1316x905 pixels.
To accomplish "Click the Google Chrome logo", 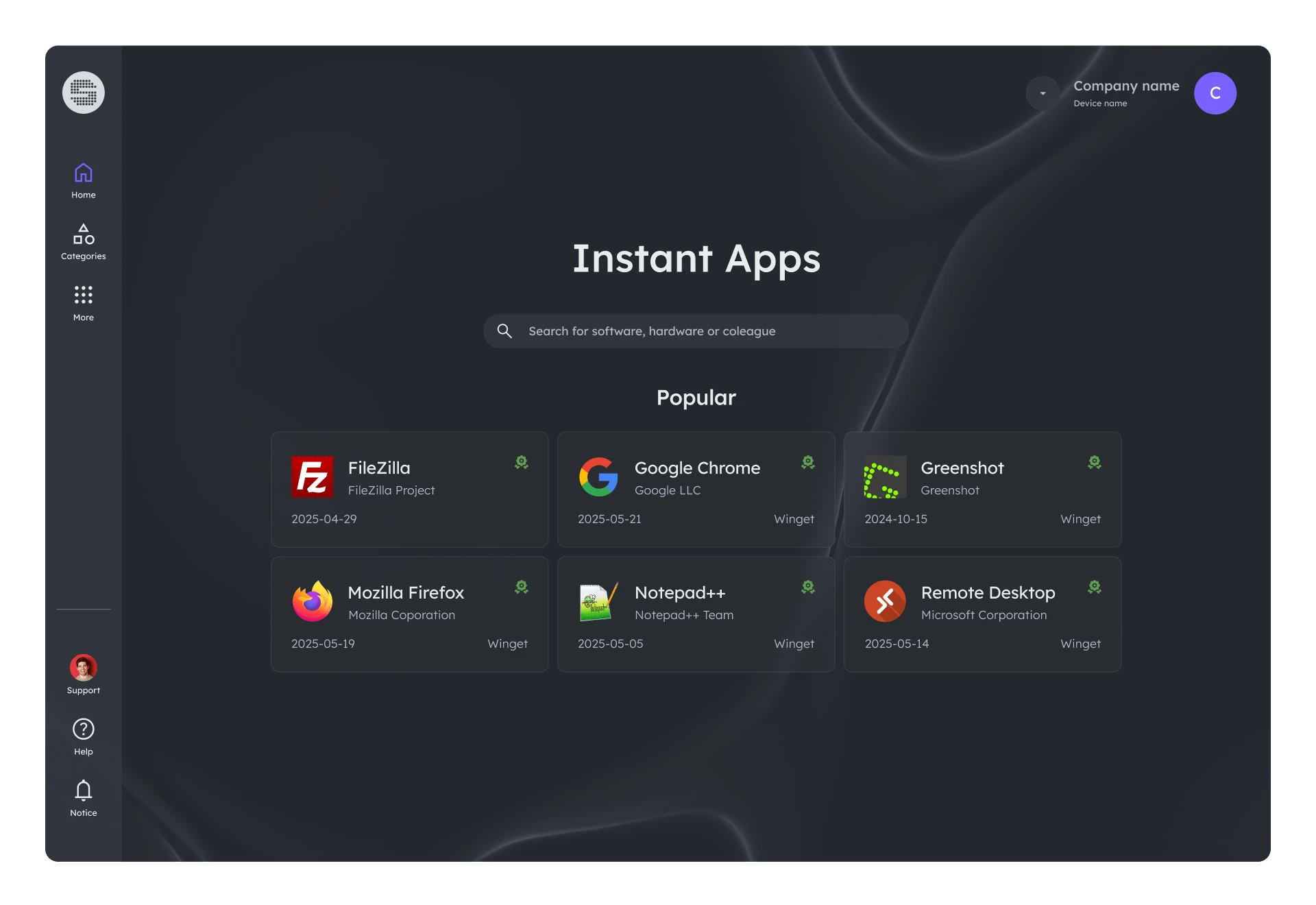I will 599,477.
